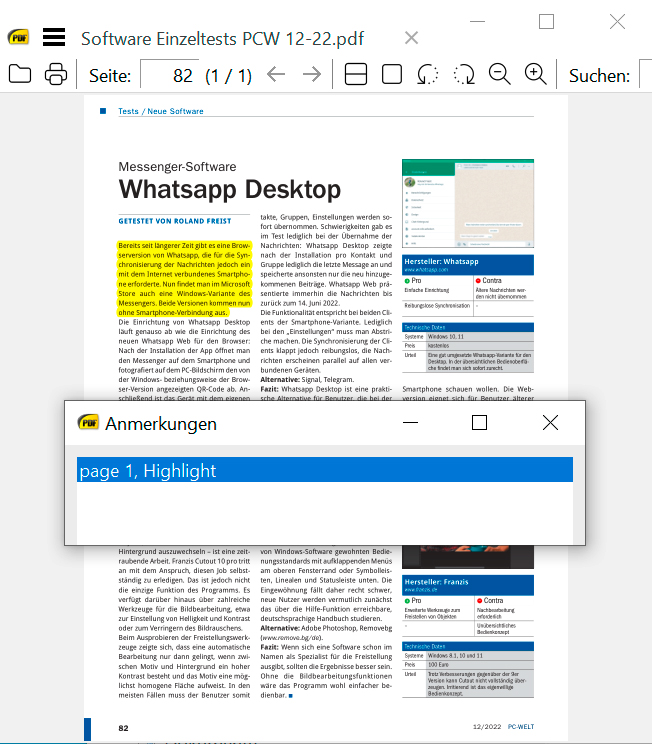Click the 'Tests / Neue Software' header link
Screen dimensions: 652x744
[x=161, y=111]
